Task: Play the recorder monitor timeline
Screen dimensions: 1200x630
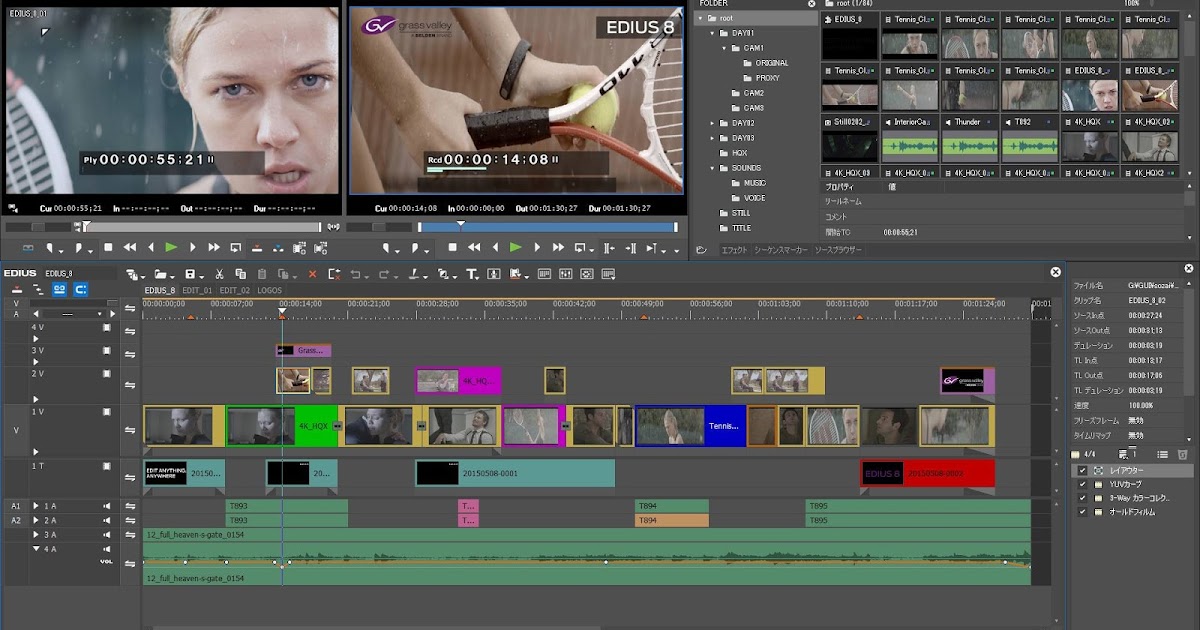Action: pyautogui.click(x=515, y=247)
